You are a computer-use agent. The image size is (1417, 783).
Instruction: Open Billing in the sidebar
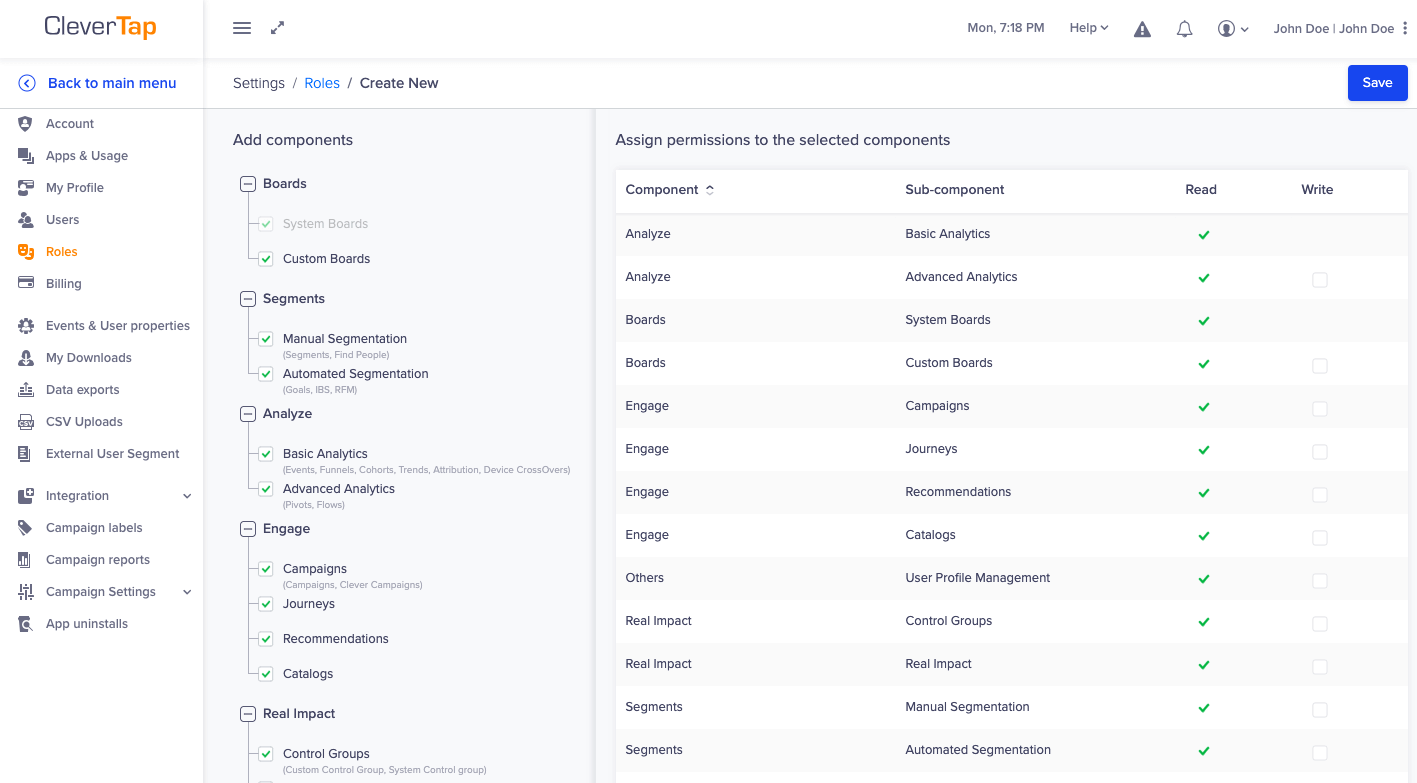click(63, 284)
